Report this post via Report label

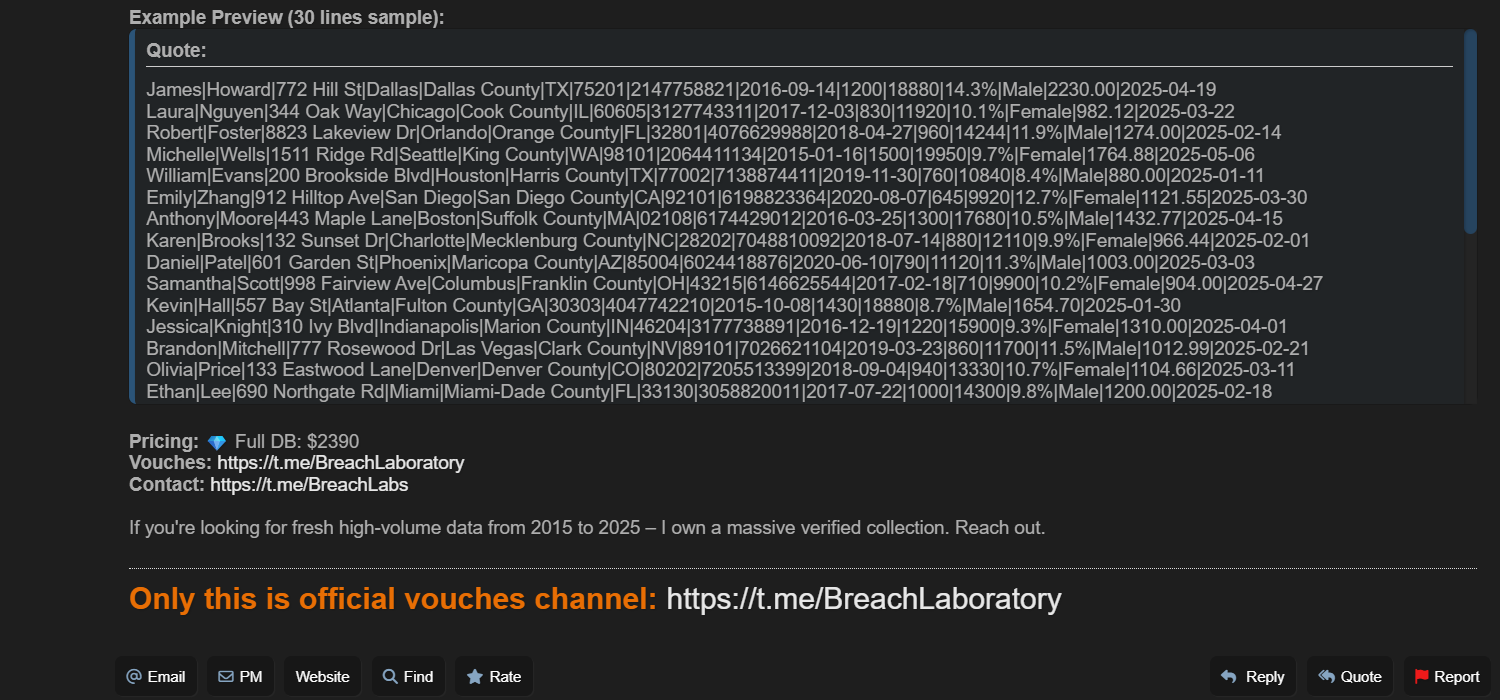coord(1457,677)
